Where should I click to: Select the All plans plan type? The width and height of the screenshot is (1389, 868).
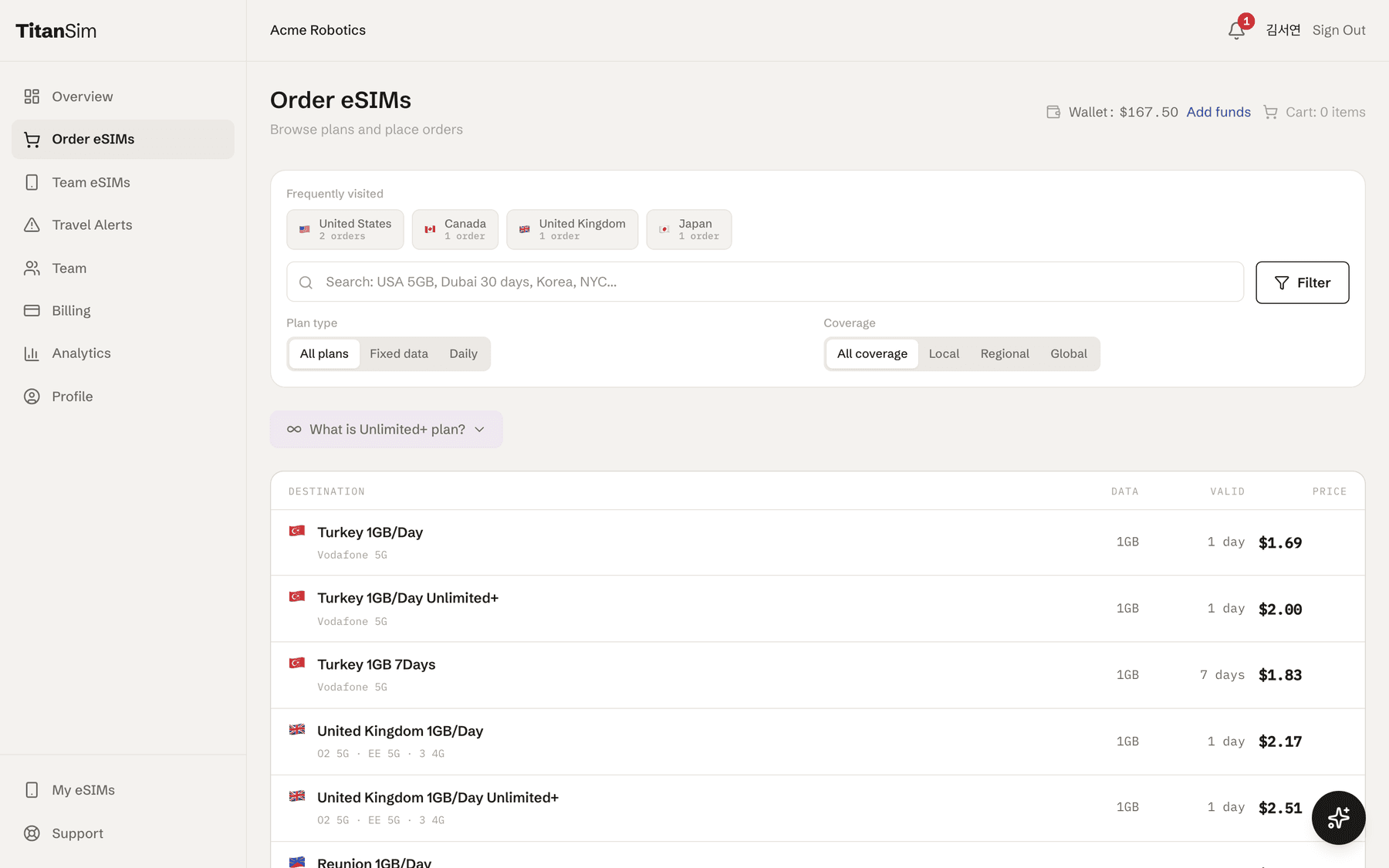(324, 354)
